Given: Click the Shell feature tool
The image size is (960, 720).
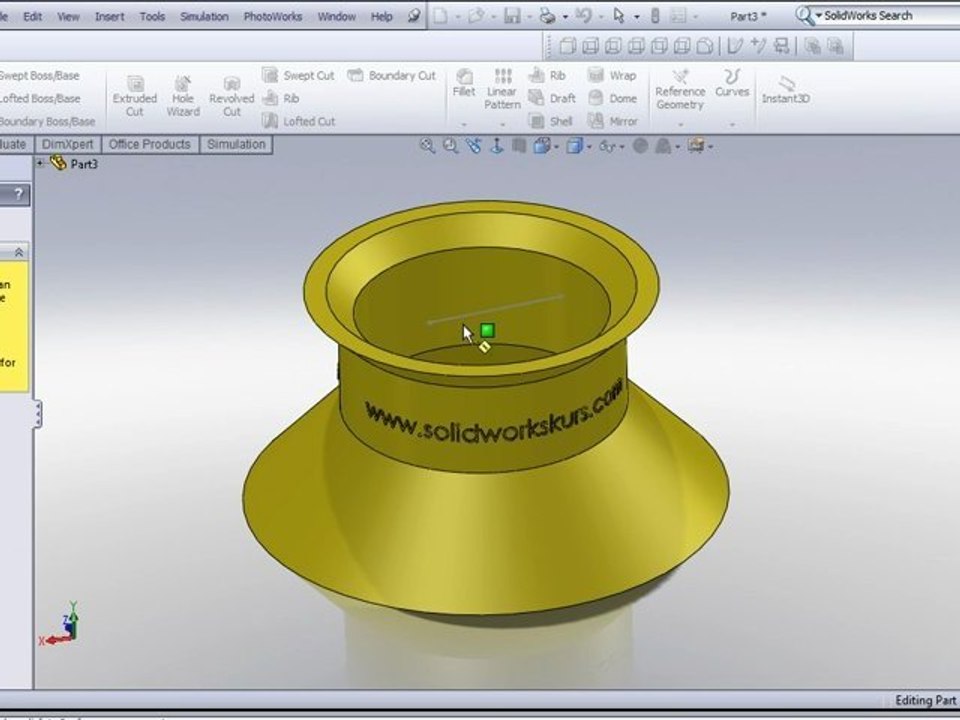Looking at the screenshot, I should tap(550, 121).
